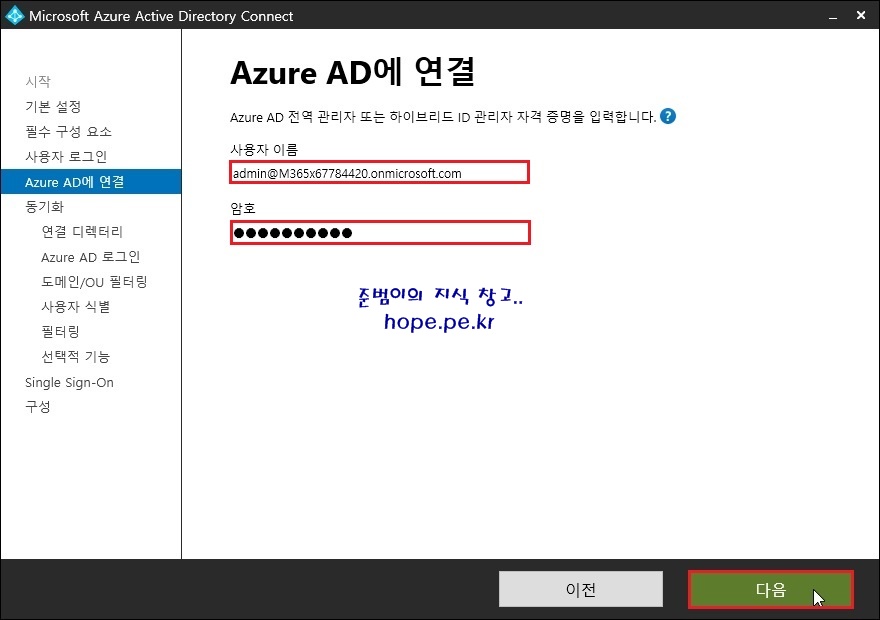Select 기본 설정 step in sidebar

point(53,107)
